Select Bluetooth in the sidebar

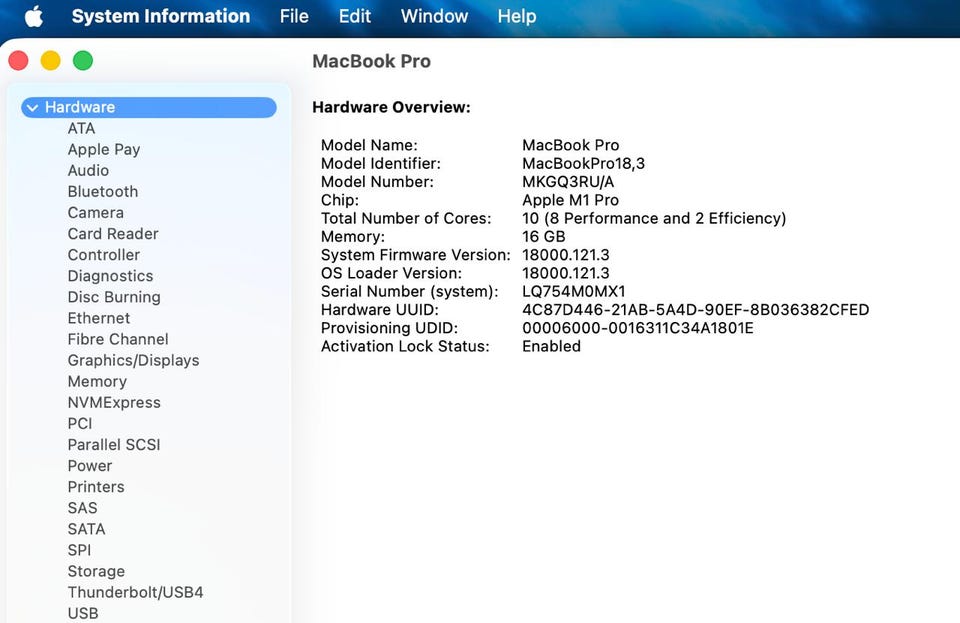(x=102, y=192)
